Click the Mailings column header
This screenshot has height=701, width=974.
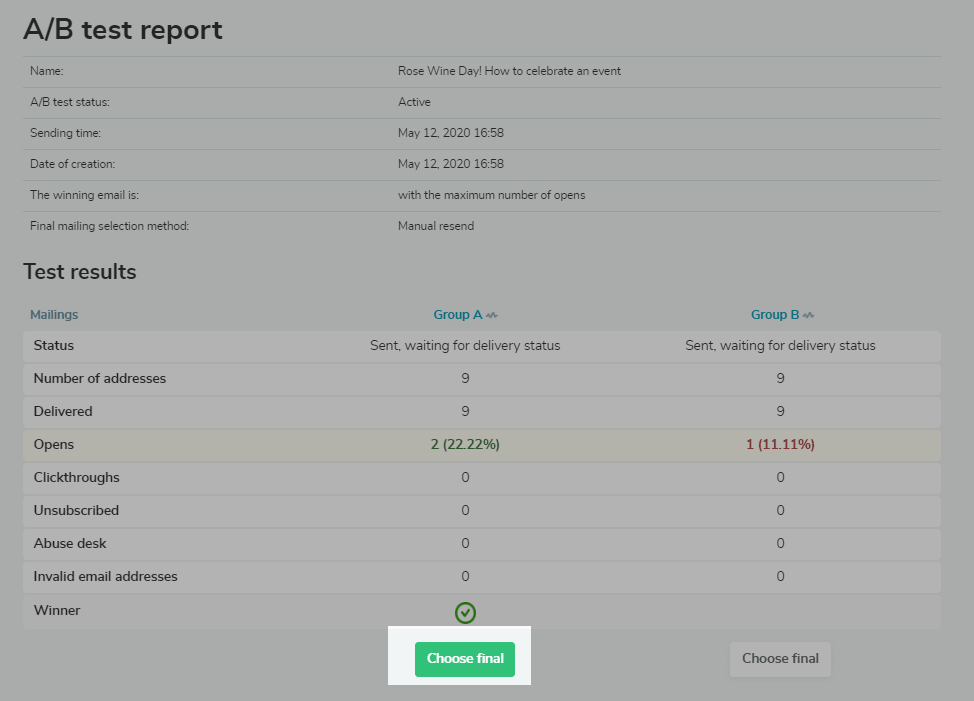54,315
